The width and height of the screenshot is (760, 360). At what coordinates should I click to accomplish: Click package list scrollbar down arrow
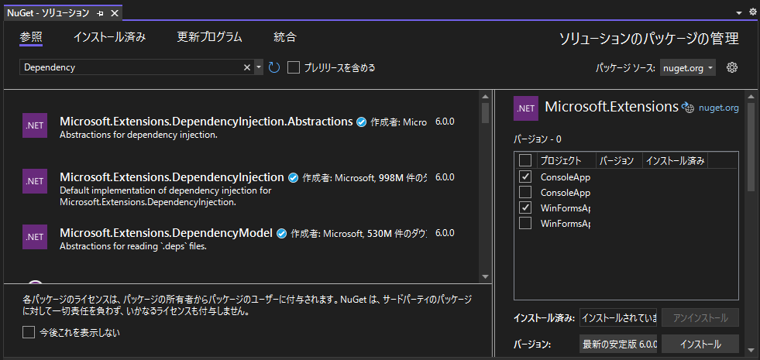pyautogui.click(x=485, y=276)
